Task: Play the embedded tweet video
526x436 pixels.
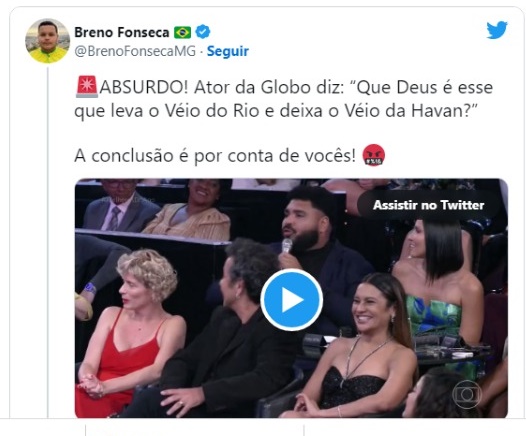Action: 292,299
